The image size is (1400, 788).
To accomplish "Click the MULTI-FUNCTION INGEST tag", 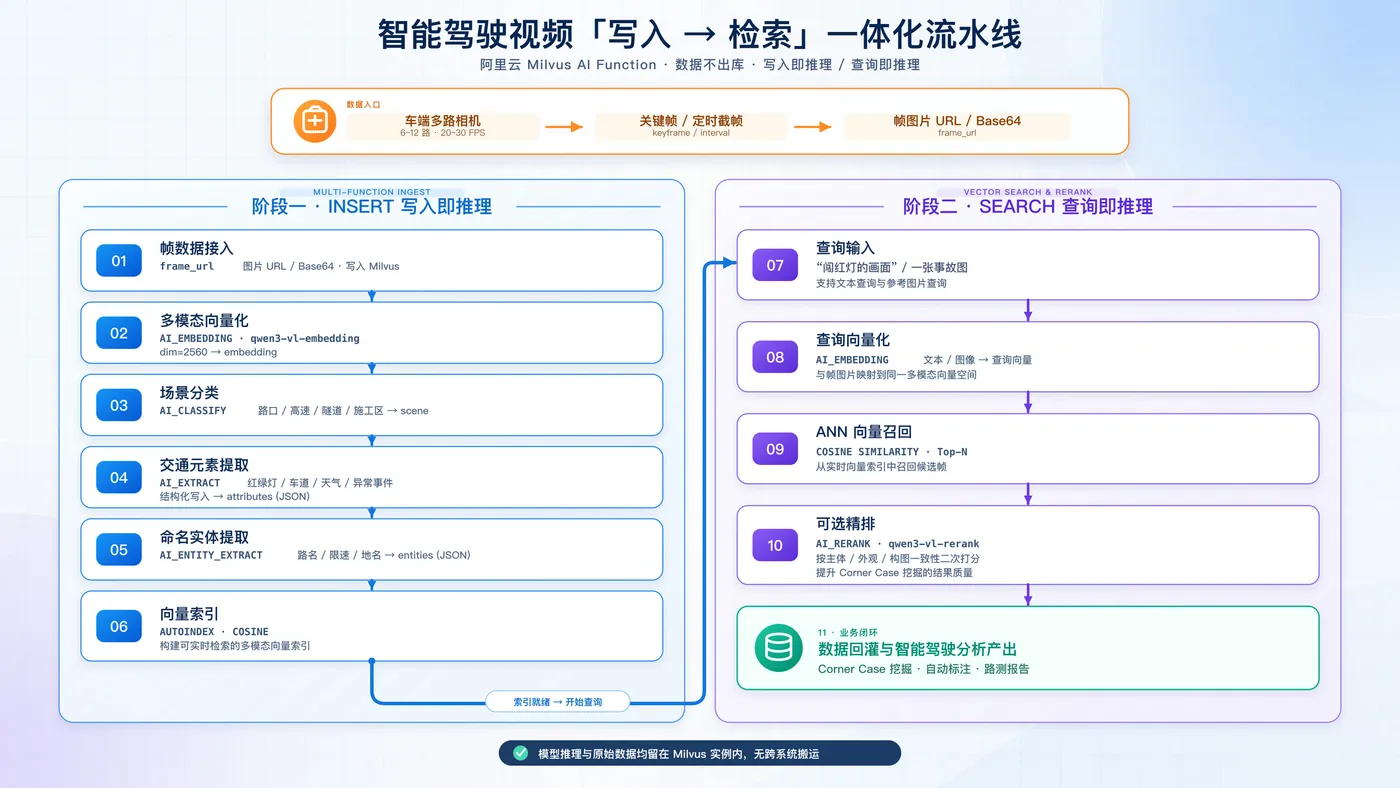I will coord(372,192).
